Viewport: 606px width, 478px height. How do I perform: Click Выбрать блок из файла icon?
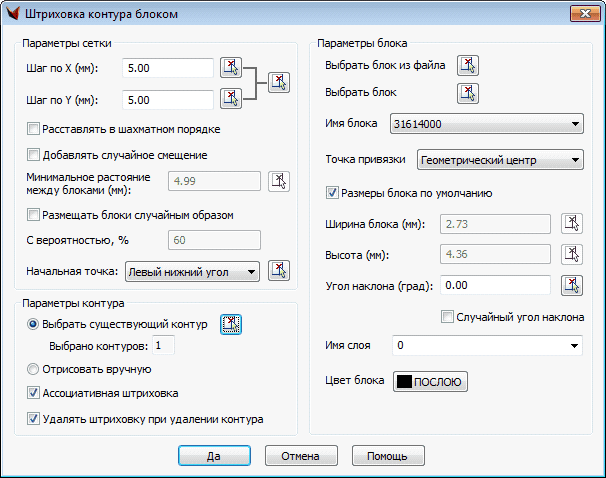pos(468,66)
